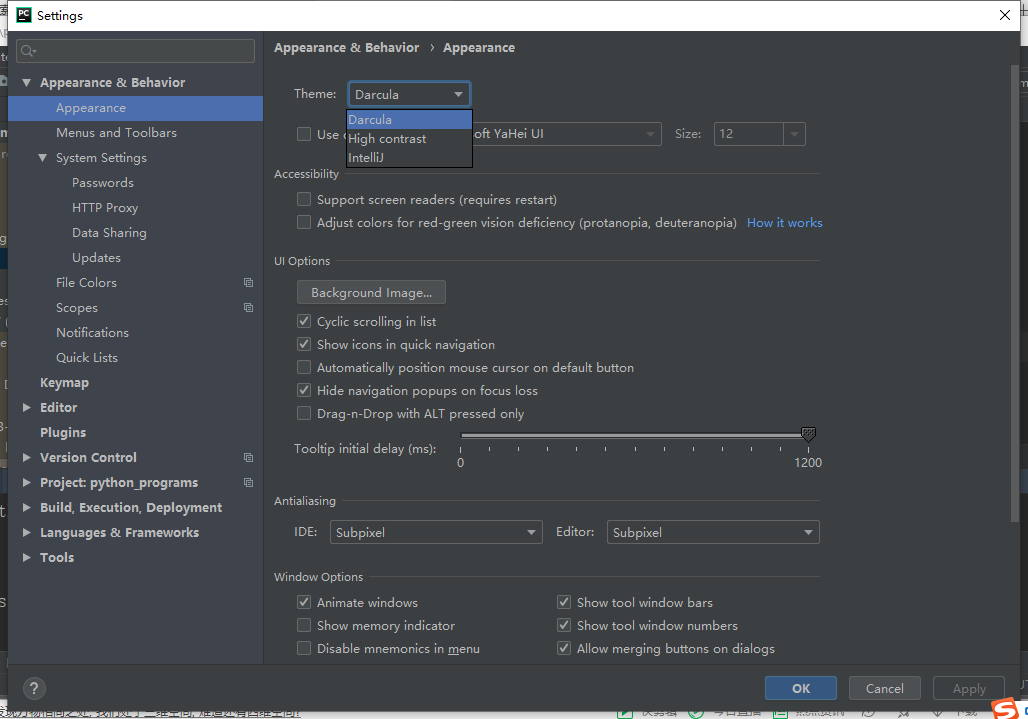The image size is (1028, 719).
Task: Open the font name dropdown arrow
Action: pos(650,134)
